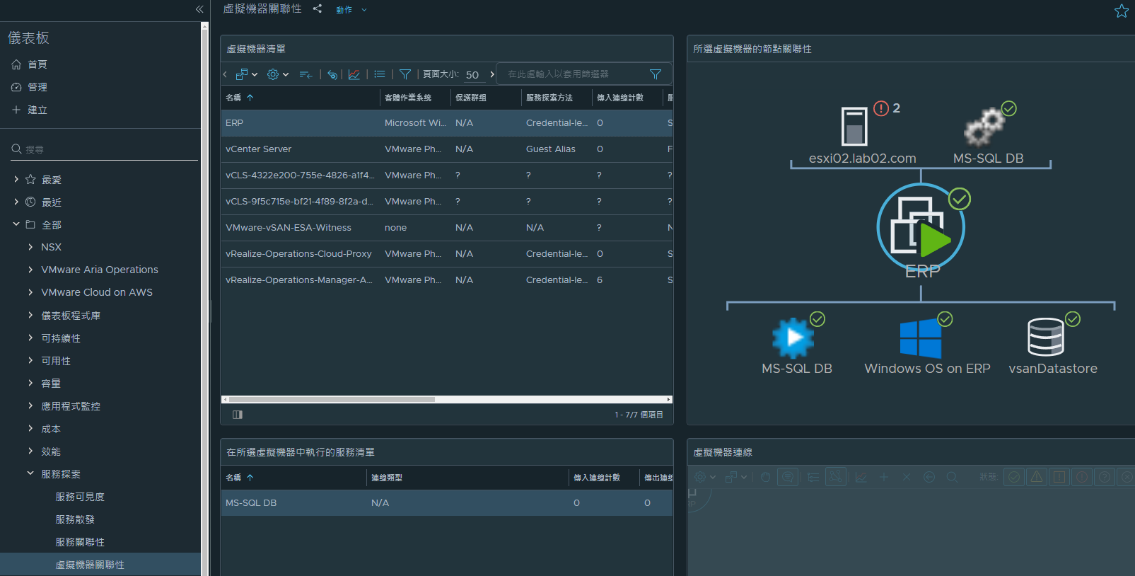Click the funnel icon inside the filter box
This screenshot has height=576, width=1135.
tap(655, 74)
